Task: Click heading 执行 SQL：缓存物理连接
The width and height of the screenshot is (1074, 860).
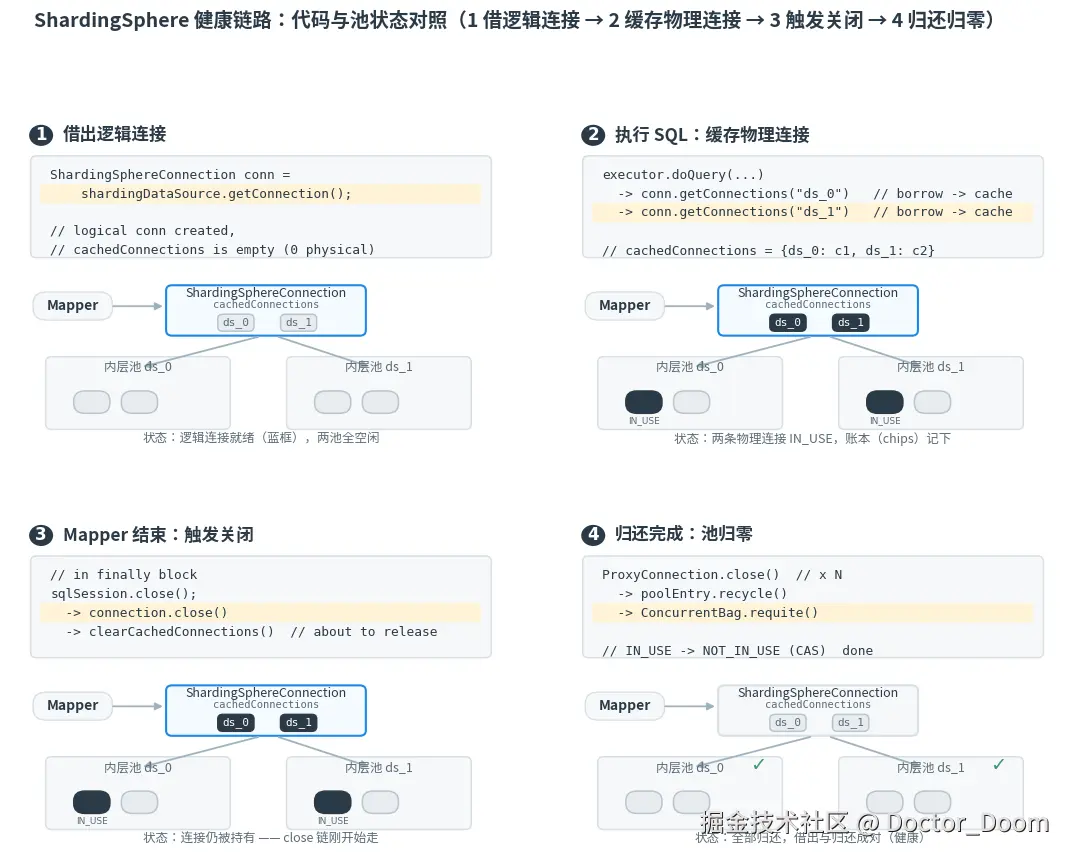Action: 712,134
